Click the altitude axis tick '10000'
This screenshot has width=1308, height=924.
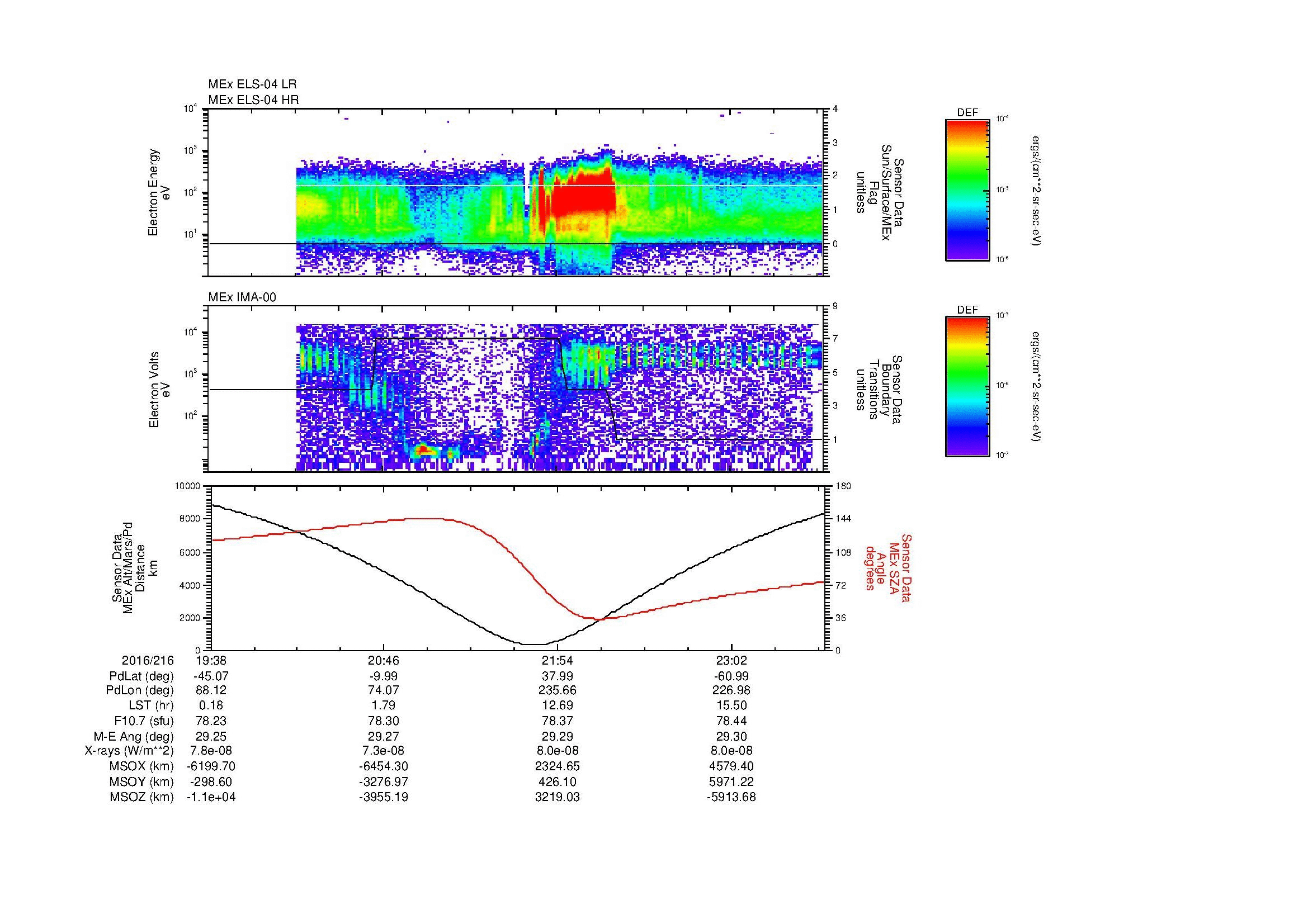(x=188, y=486)
